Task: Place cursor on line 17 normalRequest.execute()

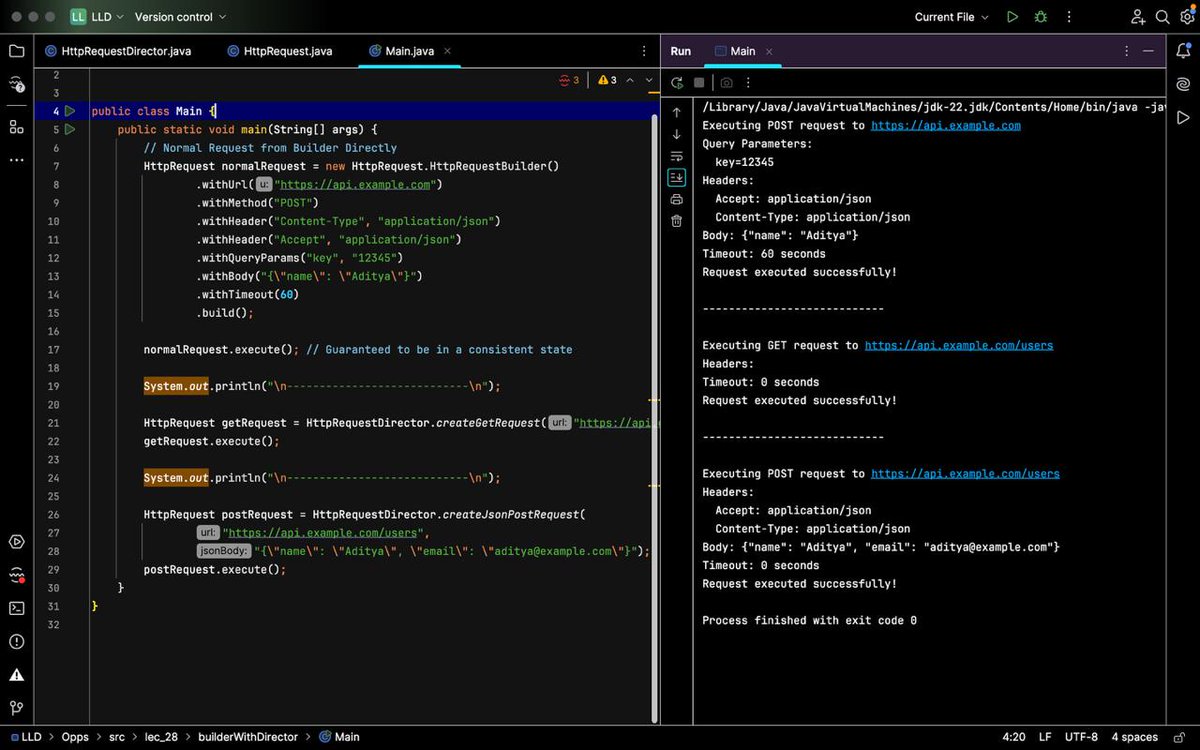Action: (221, 350)
